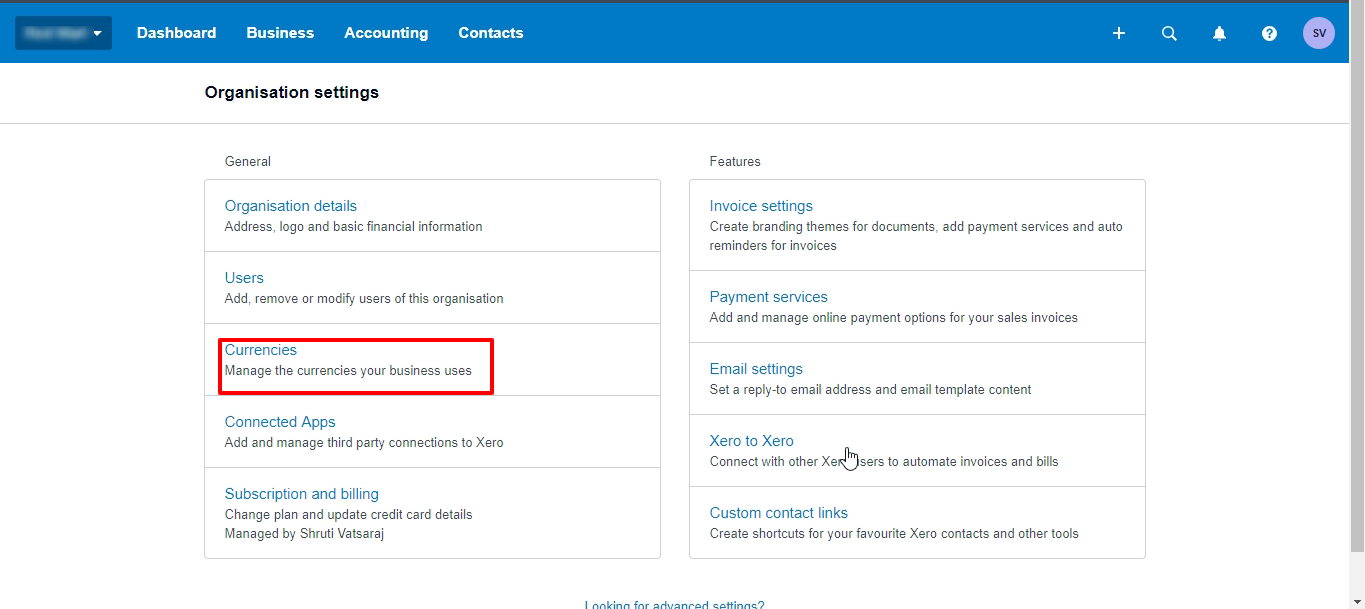Click 'Change plan and update credit card details'
The image size is (1365, 609).
point(349,515)
